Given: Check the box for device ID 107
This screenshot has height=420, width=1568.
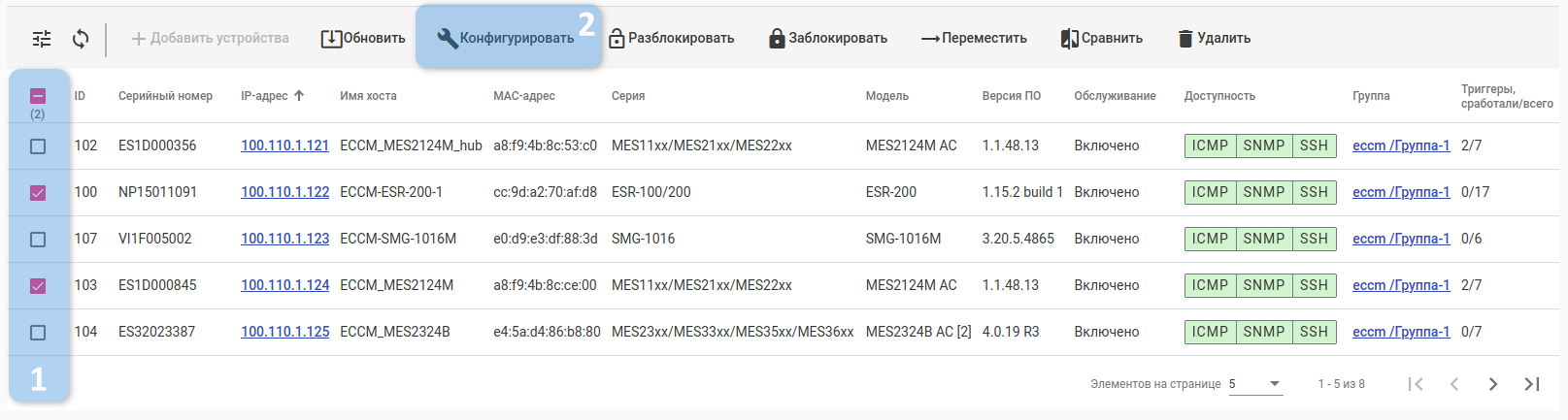Looking at the screenshot, I should tap(38, 240).
